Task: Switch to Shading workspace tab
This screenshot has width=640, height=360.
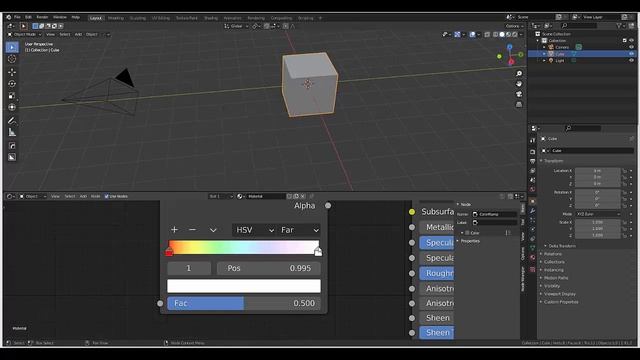Action: point(211,18)
